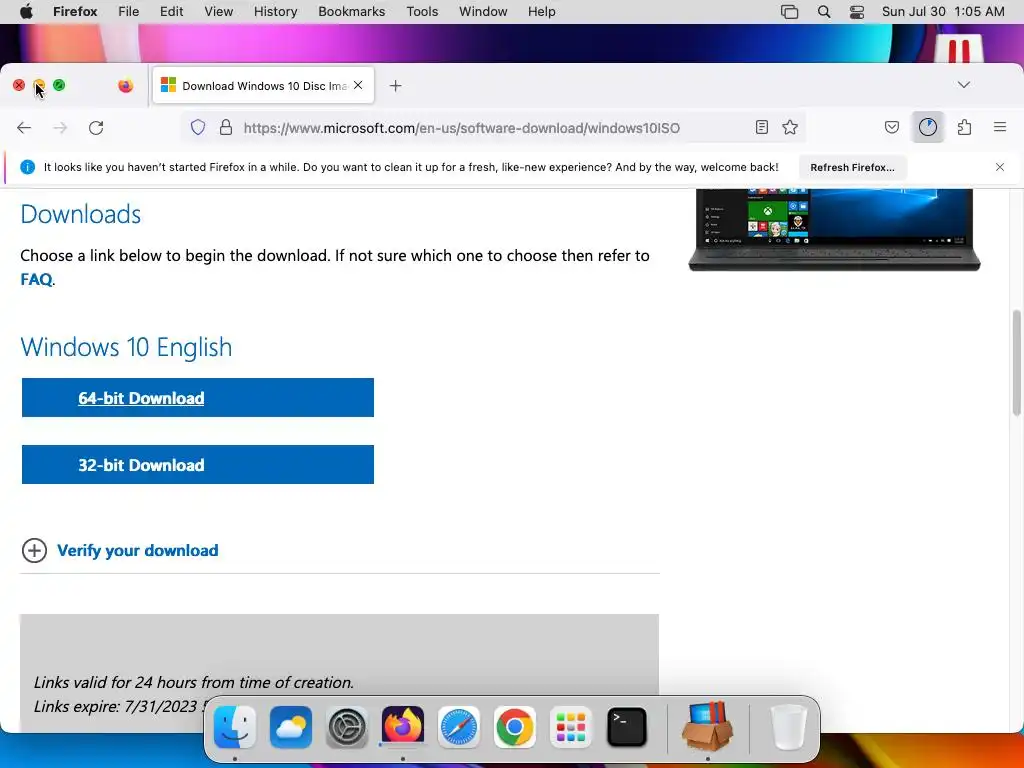Save page to Pocket
The image size is (1024, 768).
tap(892, 127)
